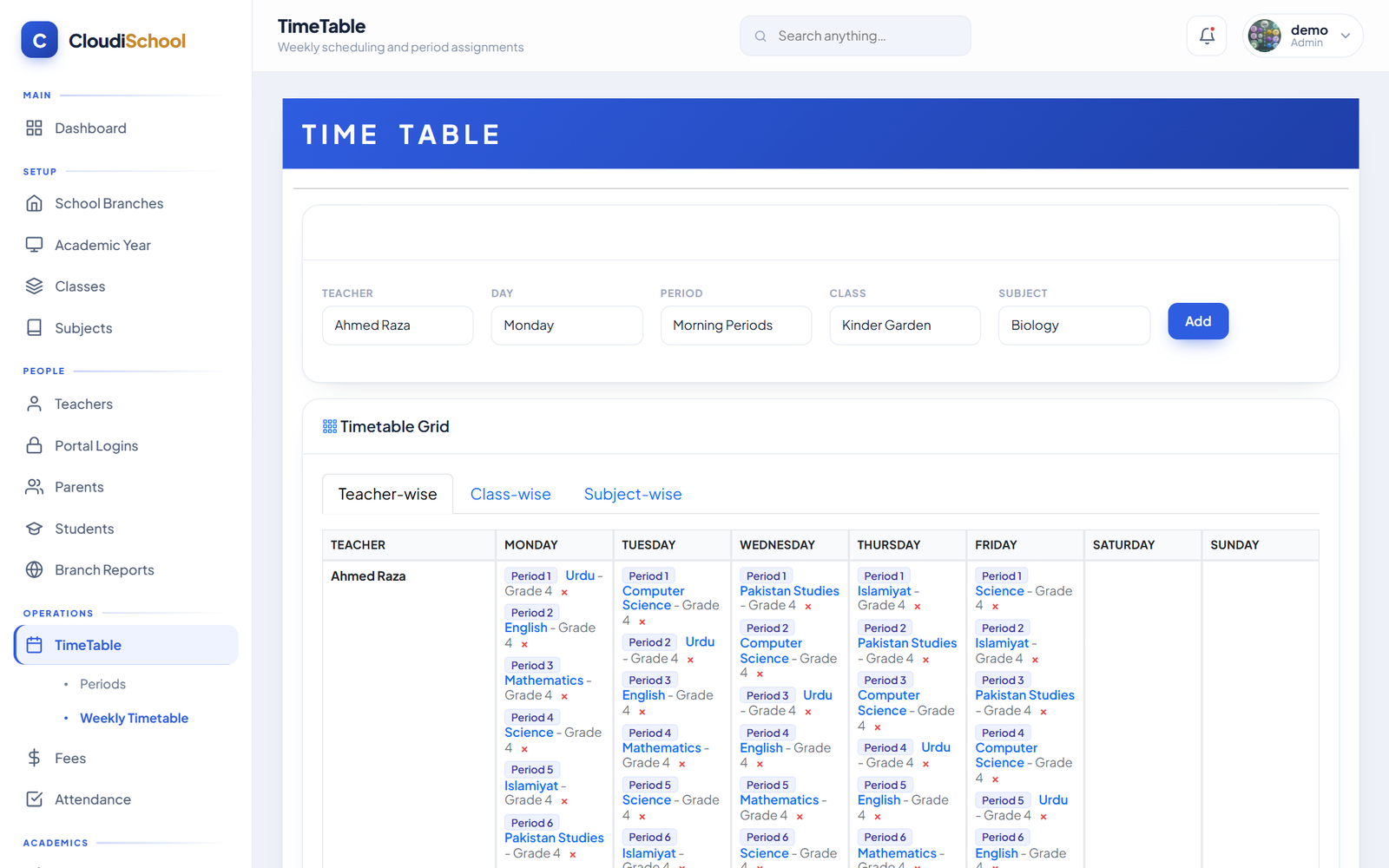1389x868 pixels.
Task: Click the Teachers person icon
Action: 34,404
